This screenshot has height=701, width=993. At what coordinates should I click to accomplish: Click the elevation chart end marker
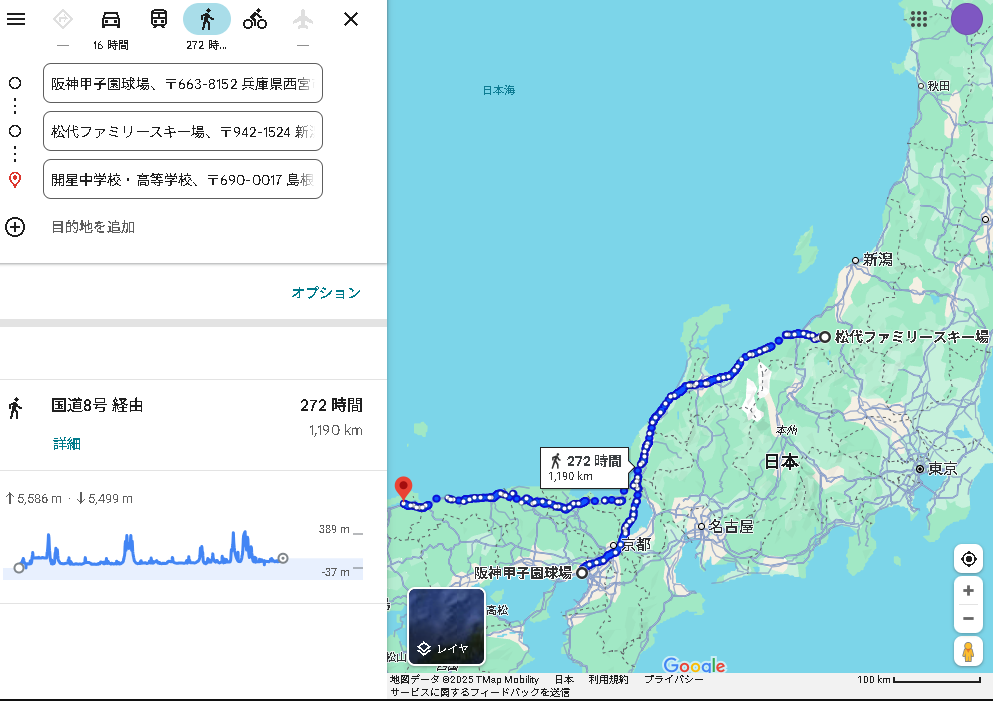click(x=283, y=558)
